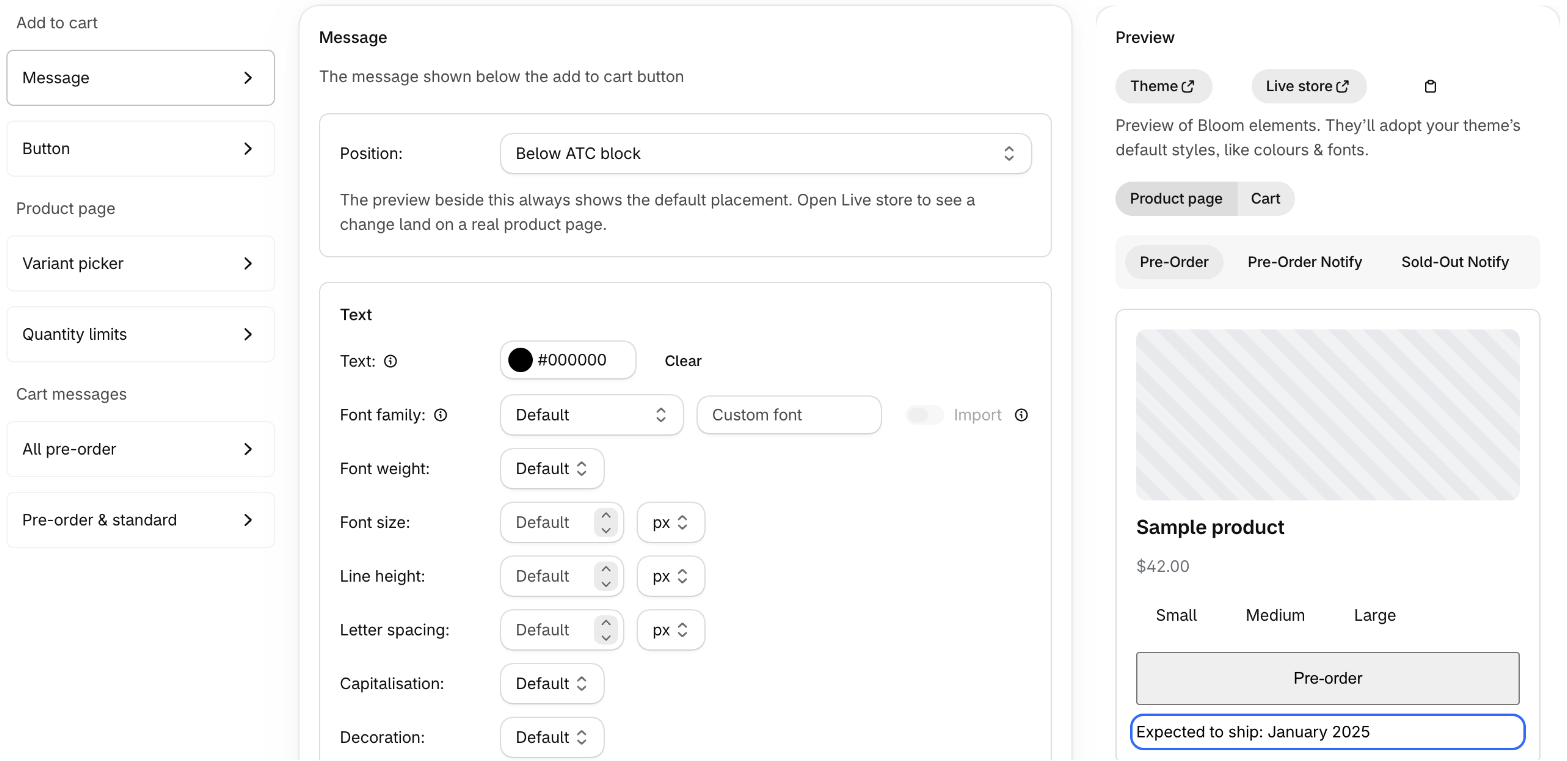Click the #000000 hex colour value
Viewport: 1567px width, 761px height.
click(x=572, y=361)
